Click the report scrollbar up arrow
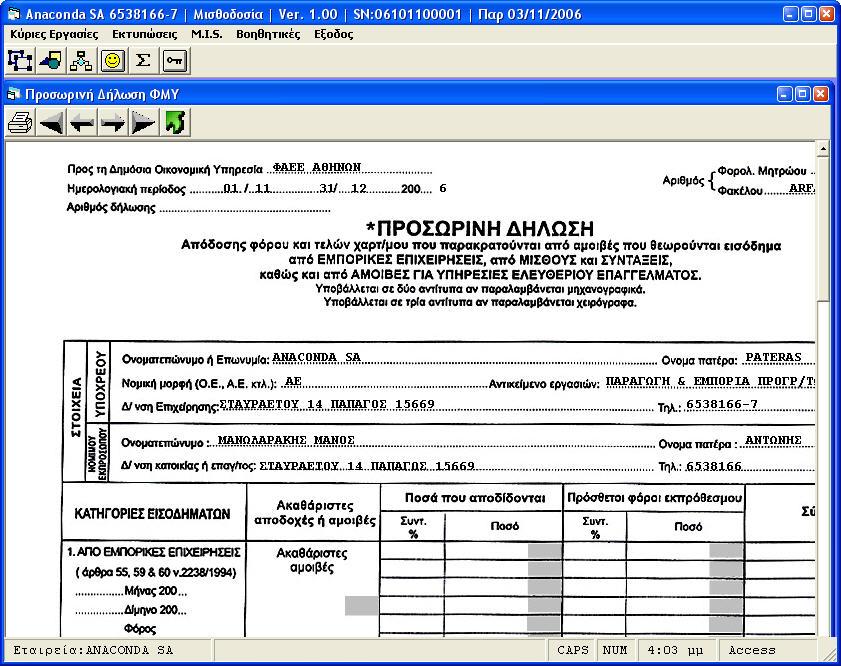 (x=823, y=148)
